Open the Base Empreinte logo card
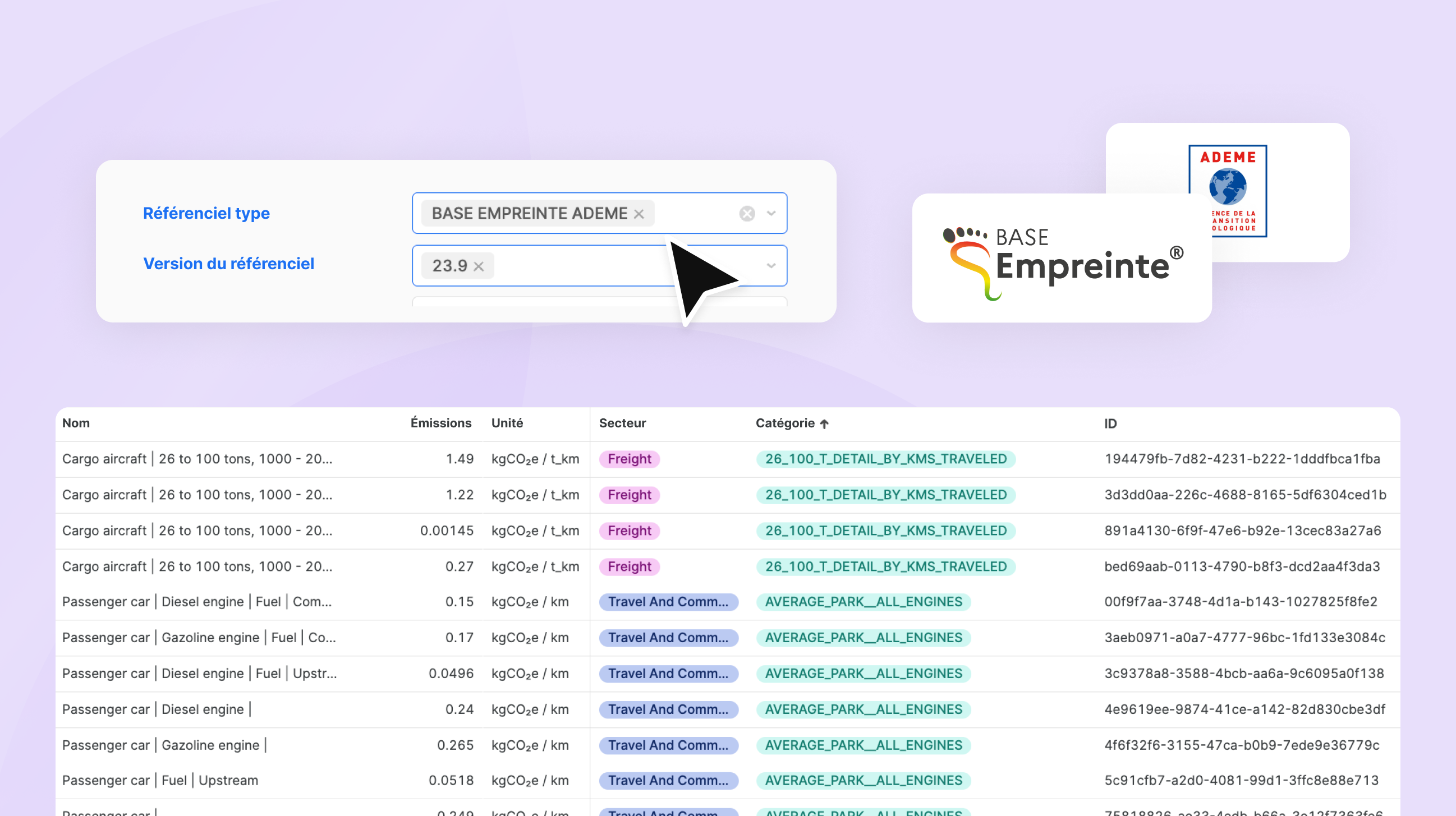 click(x=1062, y=258)
